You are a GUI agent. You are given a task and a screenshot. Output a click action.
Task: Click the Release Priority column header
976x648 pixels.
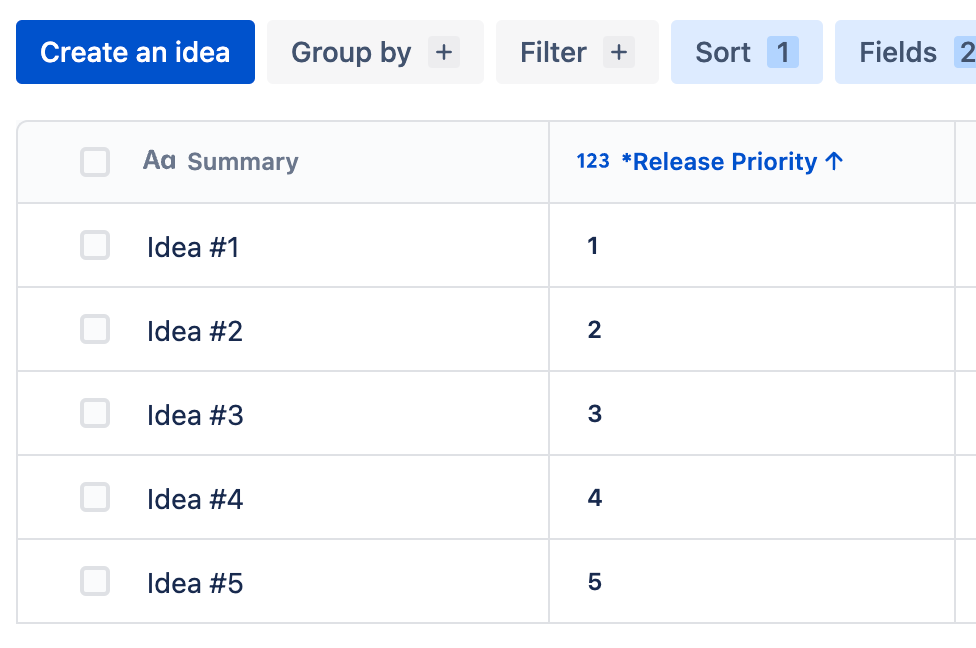tap(719, 162)
